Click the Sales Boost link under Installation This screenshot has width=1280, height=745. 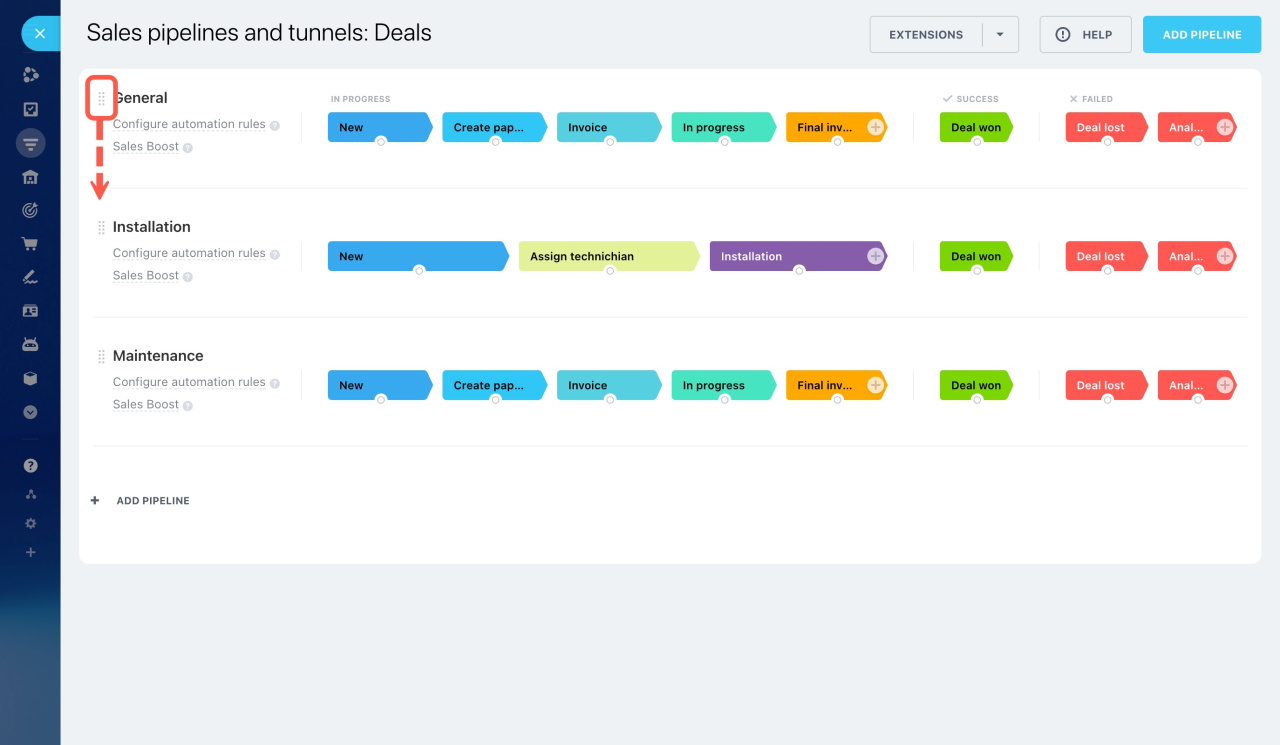[145, 275]
